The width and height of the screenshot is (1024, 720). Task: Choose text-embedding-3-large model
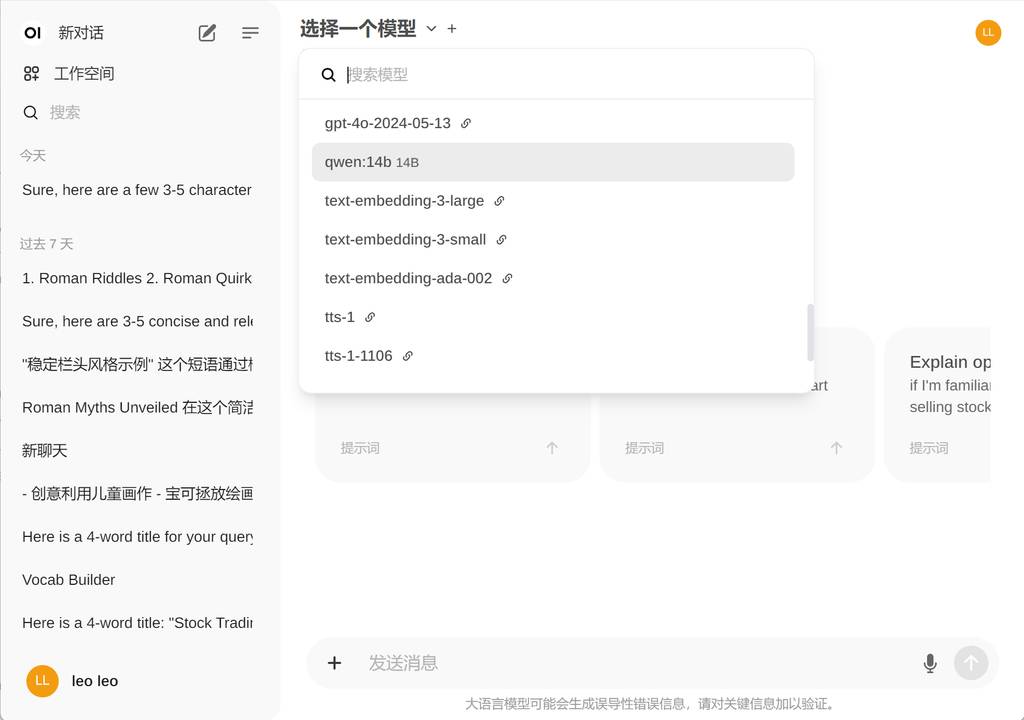pos(404,201)
